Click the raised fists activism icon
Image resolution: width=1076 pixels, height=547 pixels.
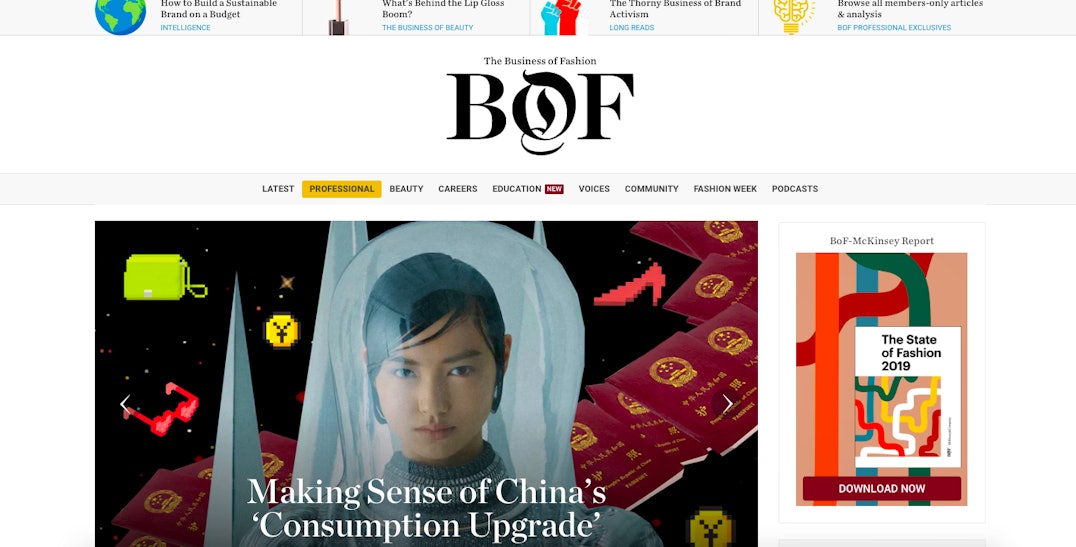click(x=561, y=17)
